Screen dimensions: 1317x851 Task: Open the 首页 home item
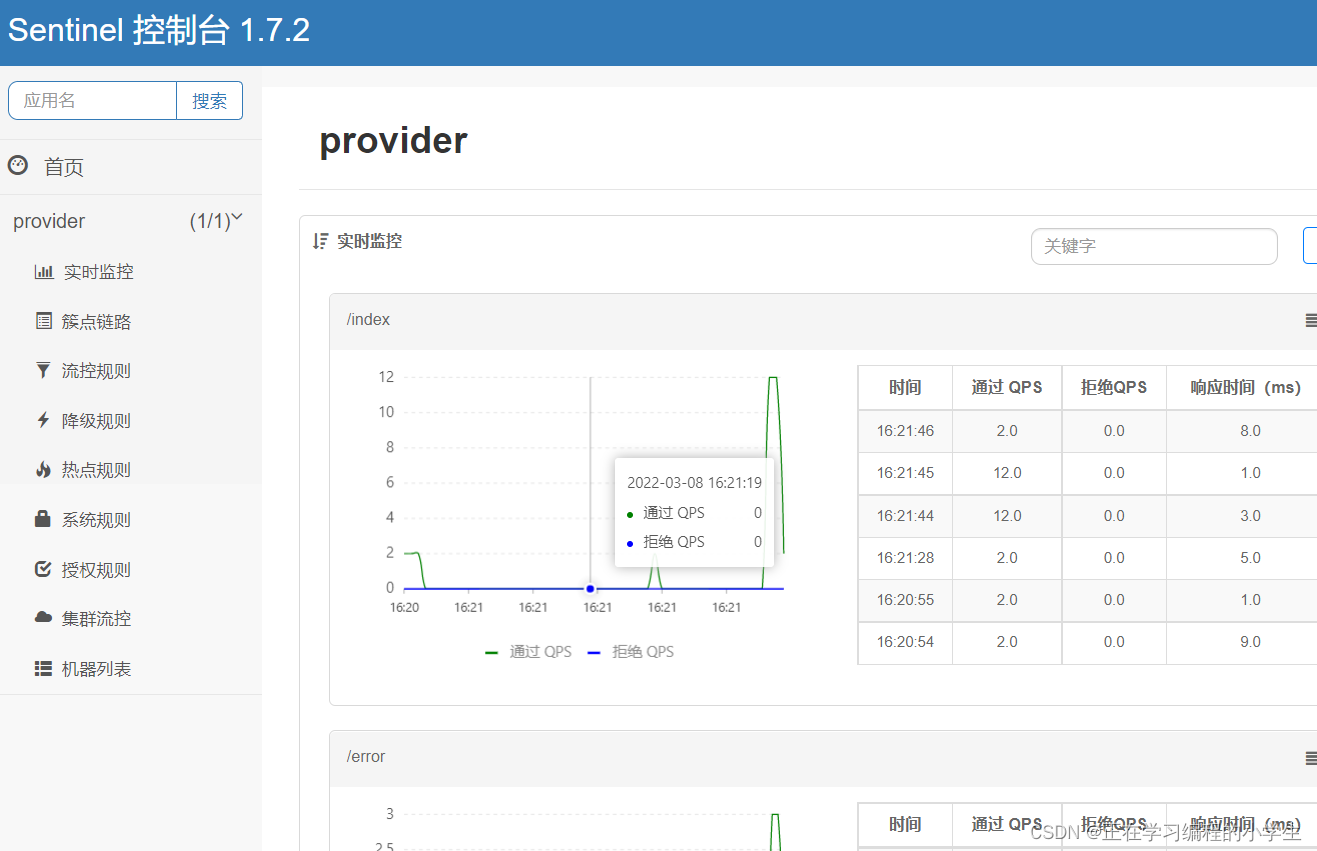click(x=64, y=167)
